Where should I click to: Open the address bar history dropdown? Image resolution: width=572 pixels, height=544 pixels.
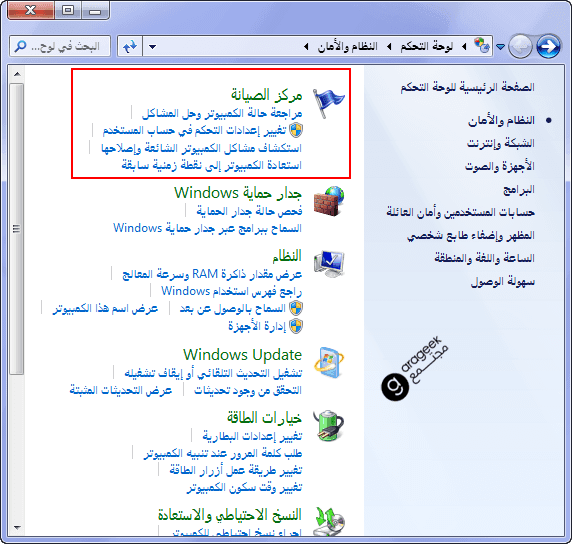pos(152,47)
